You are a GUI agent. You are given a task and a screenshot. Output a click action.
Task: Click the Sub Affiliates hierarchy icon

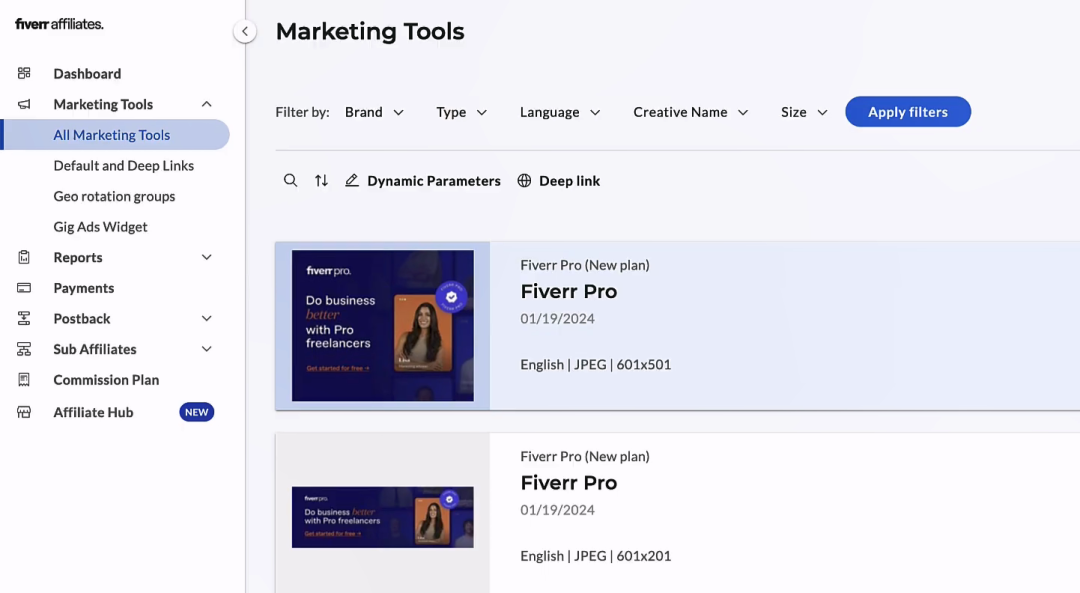pos(24,349)
